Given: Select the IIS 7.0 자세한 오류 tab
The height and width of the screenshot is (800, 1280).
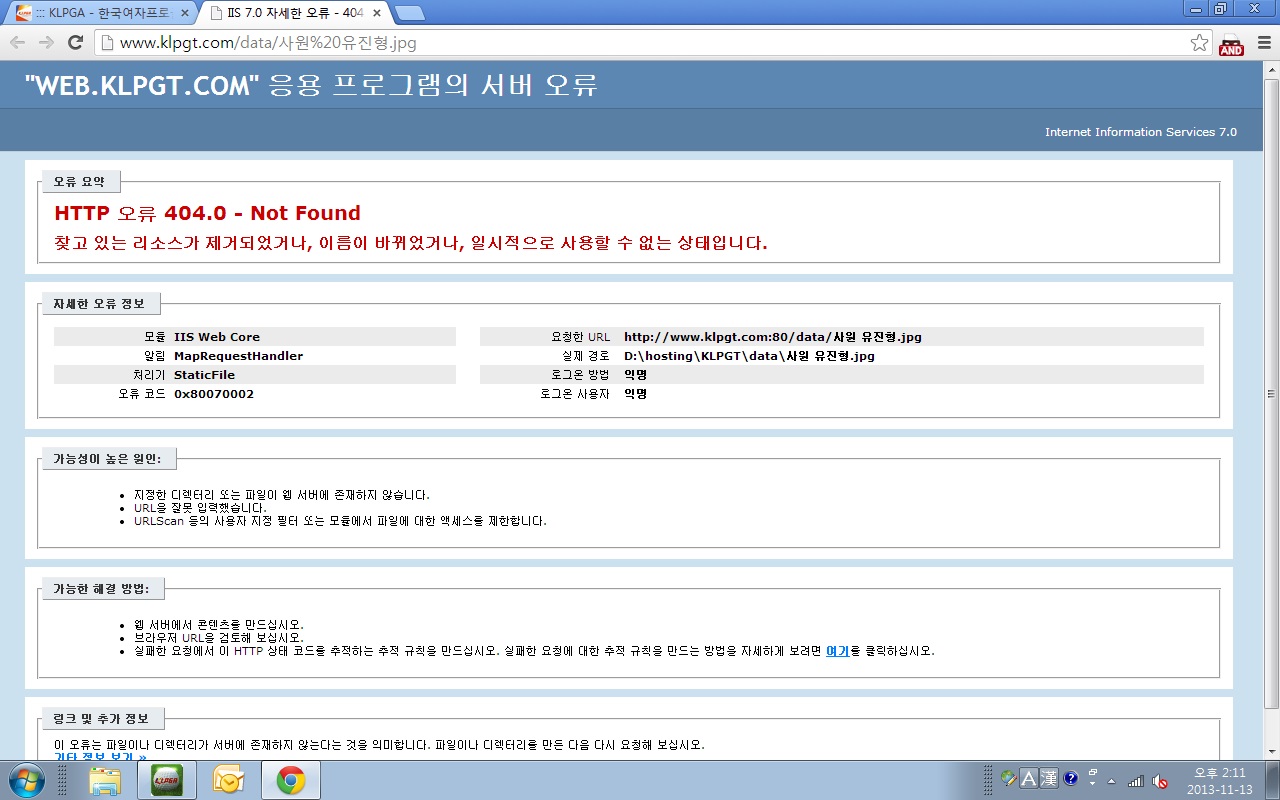Looking at the screenshot, I should tap(292, 14).
